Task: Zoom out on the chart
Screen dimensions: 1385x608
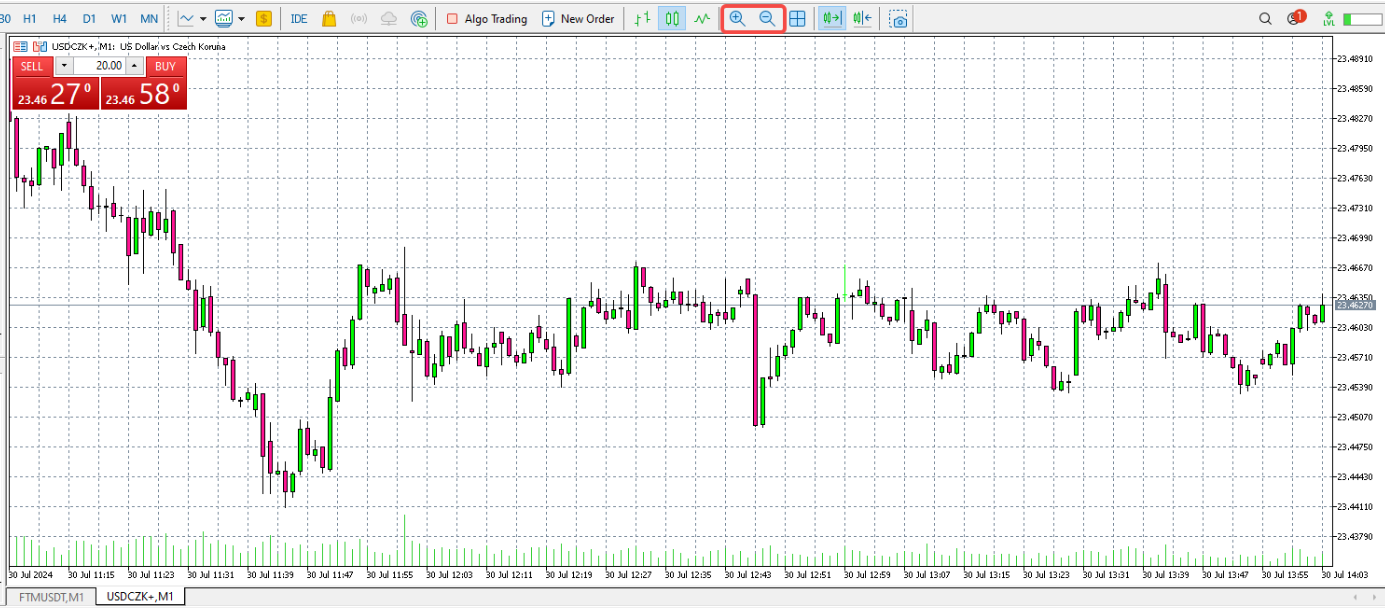Action: (x=766, y=17)
